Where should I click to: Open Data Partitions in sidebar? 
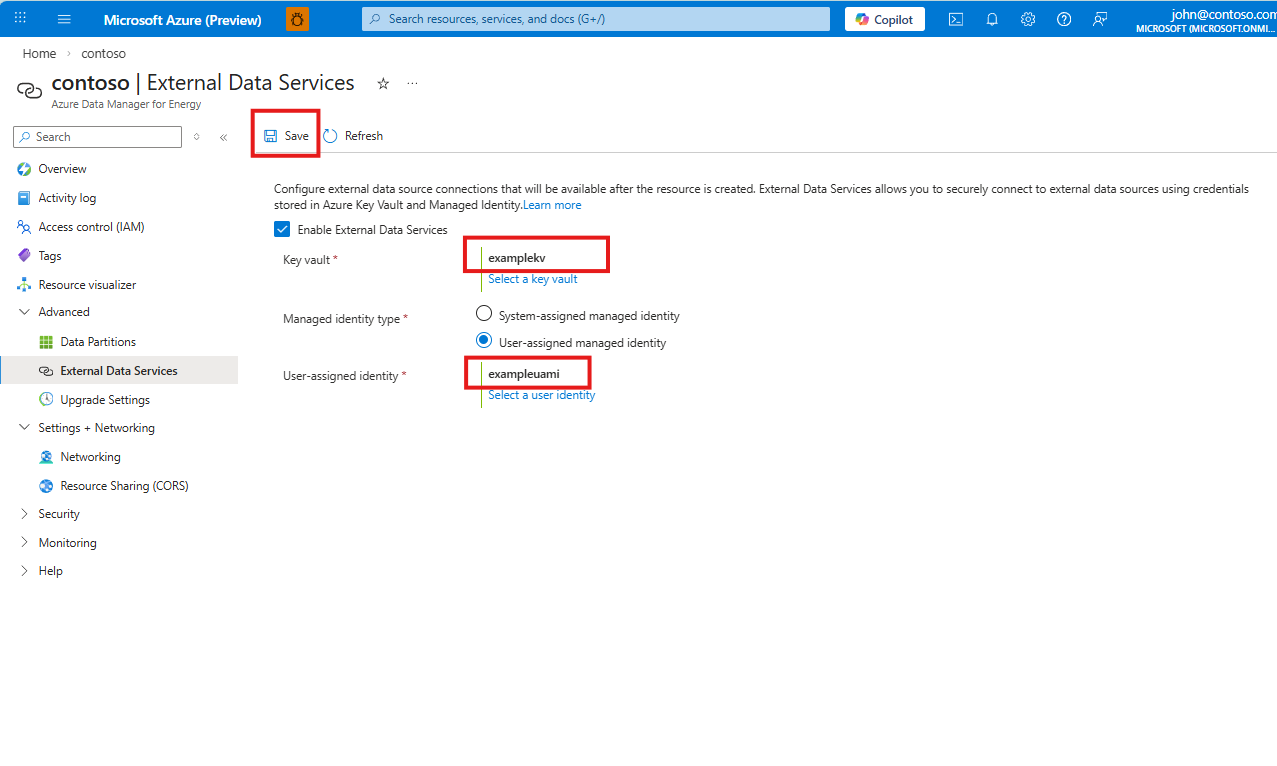click(x=98, y=342)
